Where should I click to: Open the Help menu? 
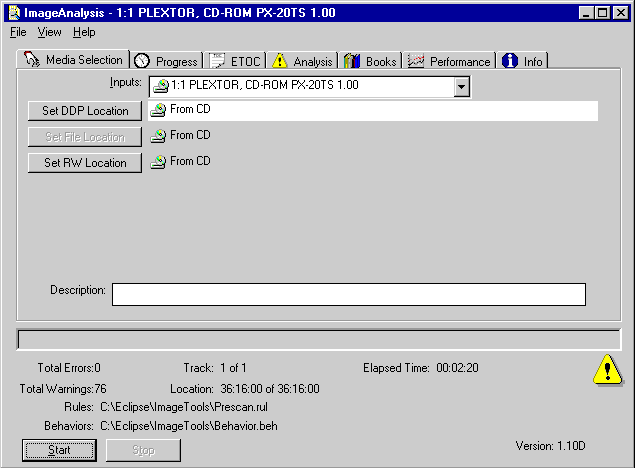84,32
